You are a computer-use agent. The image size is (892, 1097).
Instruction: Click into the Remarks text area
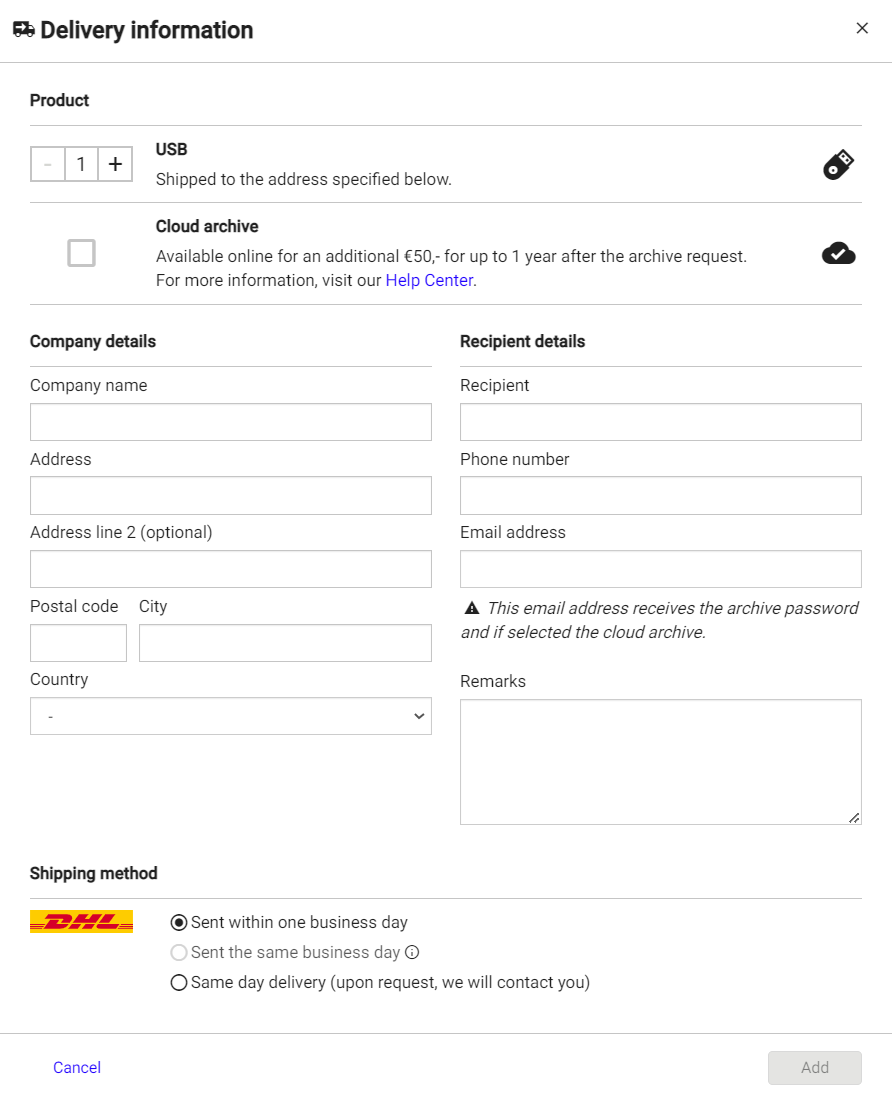click(660, 761)
